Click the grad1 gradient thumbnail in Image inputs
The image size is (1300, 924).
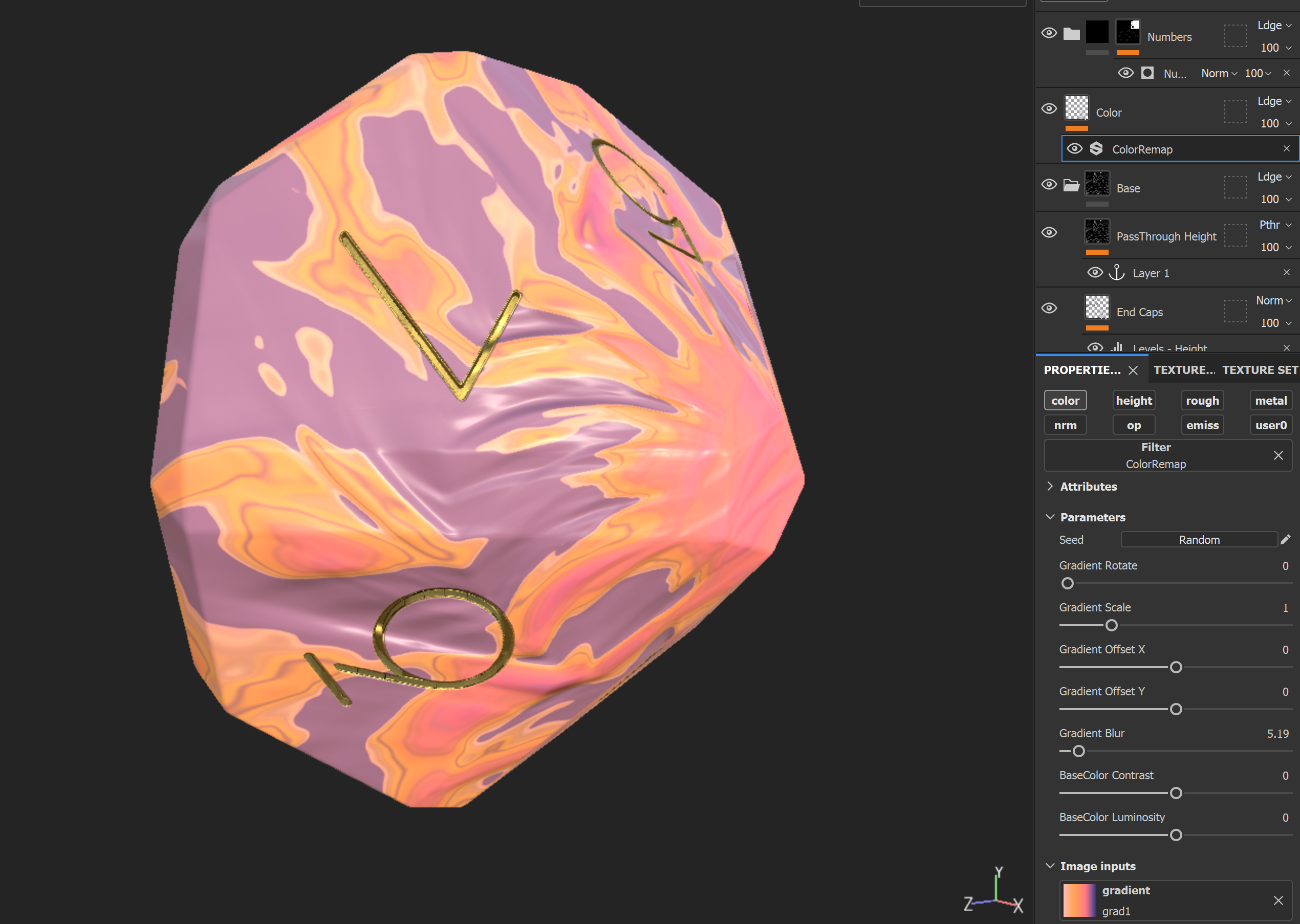tap(1080, 899)
